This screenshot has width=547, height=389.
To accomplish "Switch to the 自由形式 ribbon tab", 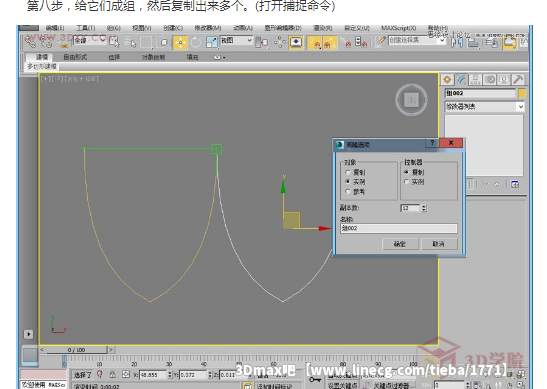I will [75, 57].
